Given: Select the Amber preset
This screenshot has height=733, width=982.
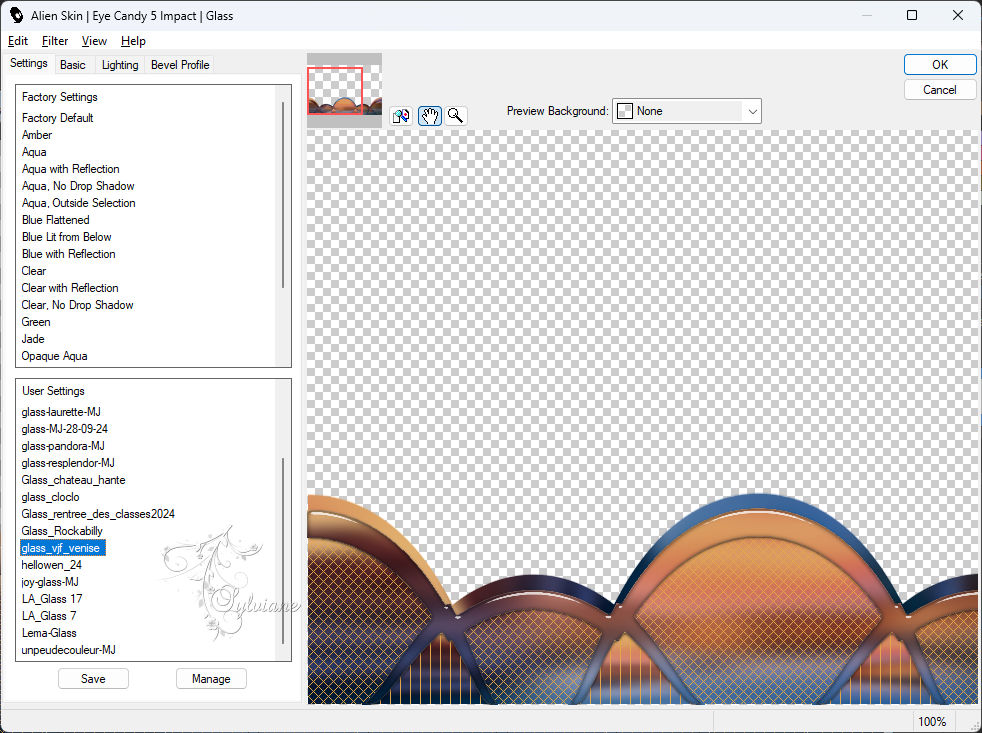Looking at the screenshot, I should tap(37, 135).
